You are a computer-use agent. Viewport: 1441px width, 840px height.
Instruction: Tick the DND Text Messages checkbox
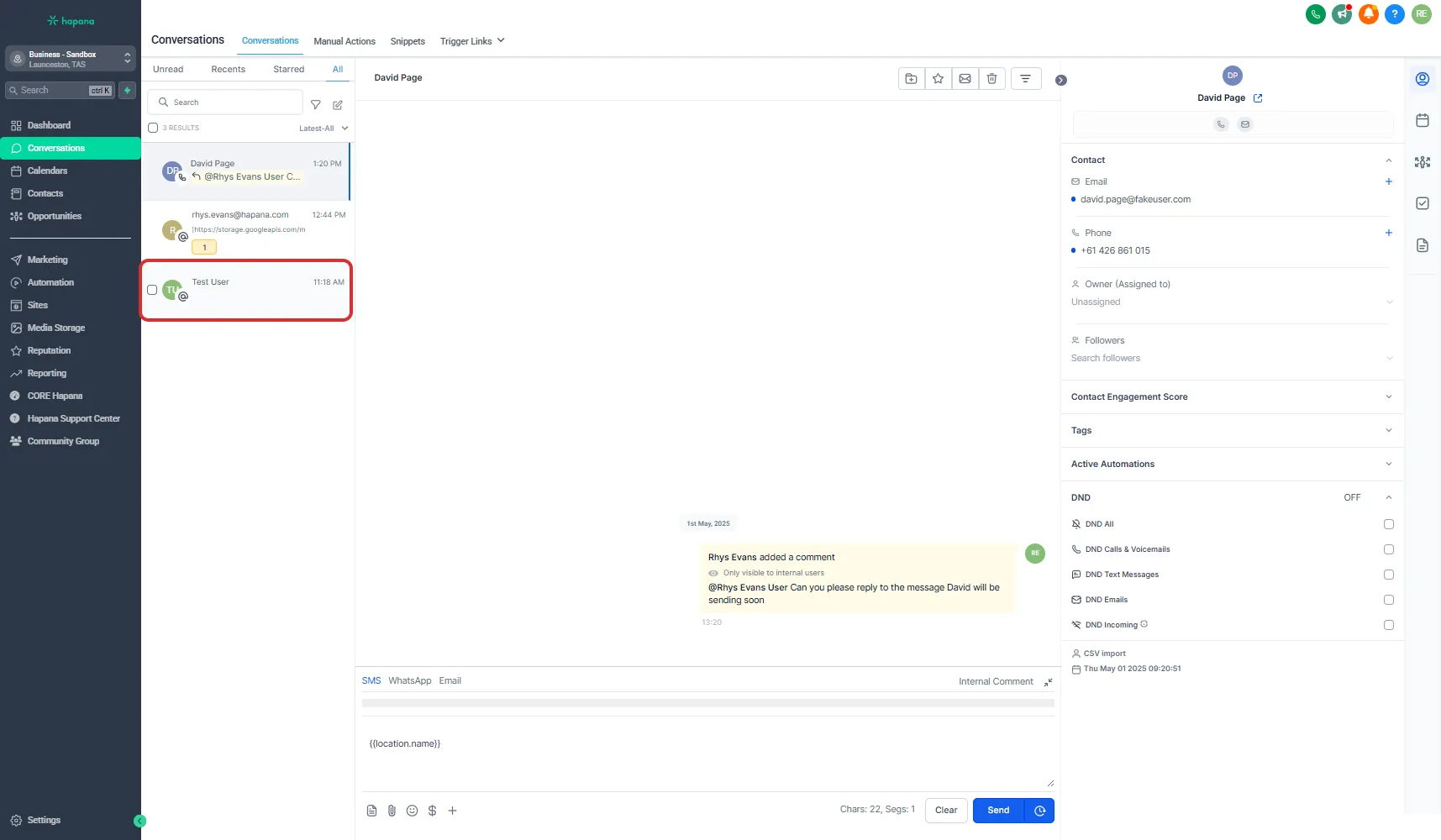point(1388,575)
